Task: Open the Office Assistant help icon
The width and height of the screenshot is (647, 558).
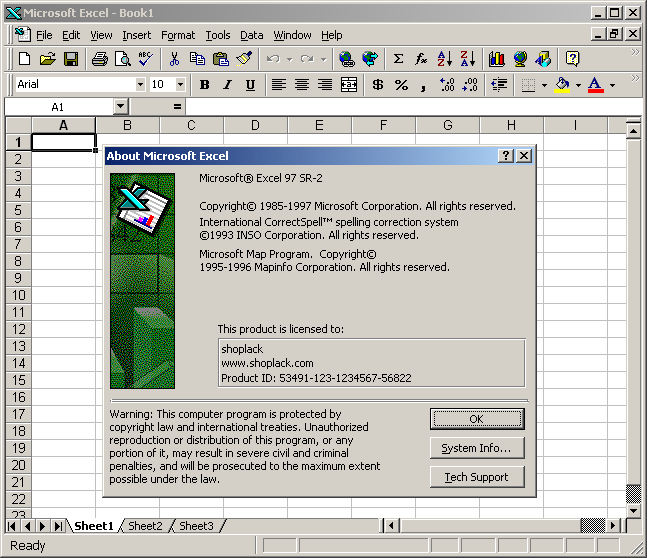Action: (572, 59)
